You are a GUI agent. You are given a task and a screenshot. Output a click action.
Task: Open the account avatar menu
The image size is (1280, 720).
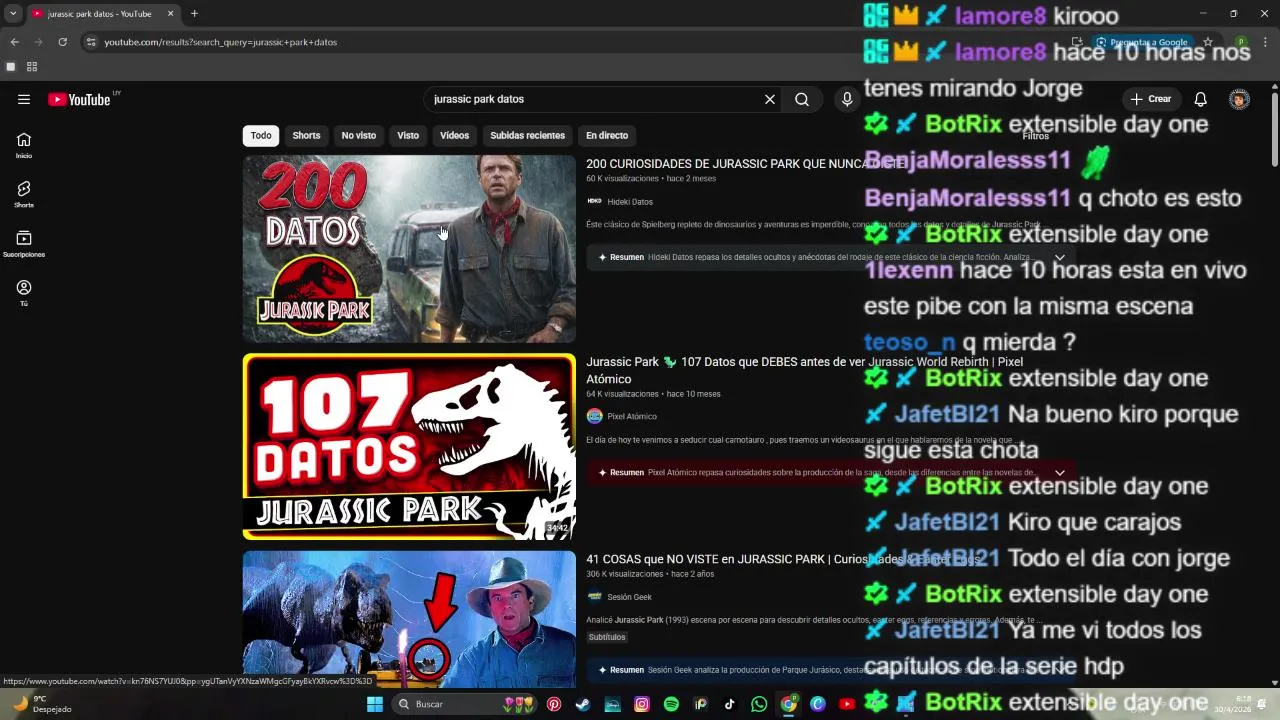click(1239, 99)
